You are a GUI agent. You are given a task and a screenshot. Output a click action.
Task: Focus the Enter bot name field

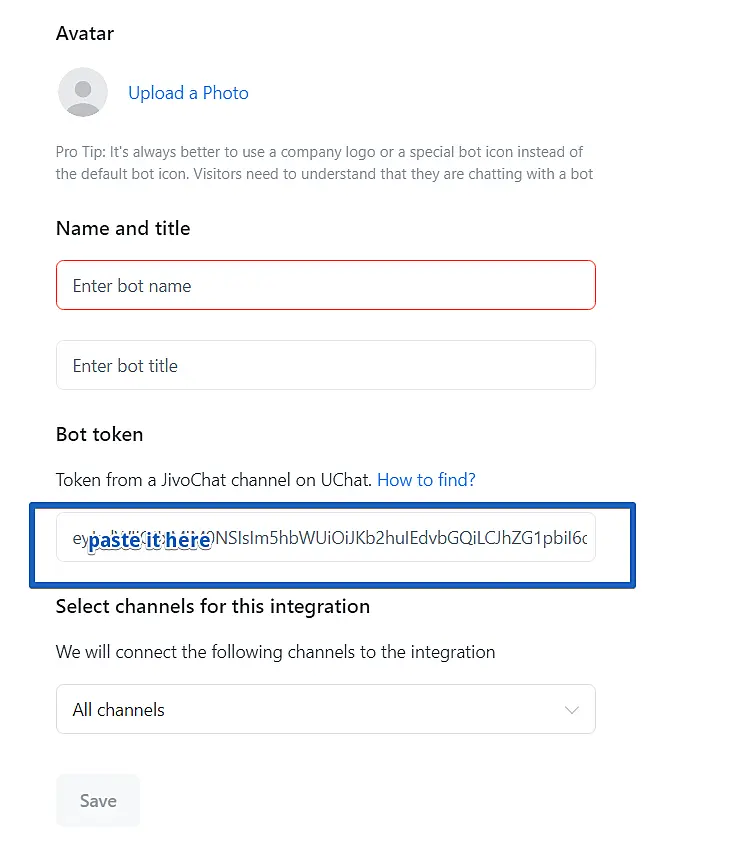tap(325, 286)
